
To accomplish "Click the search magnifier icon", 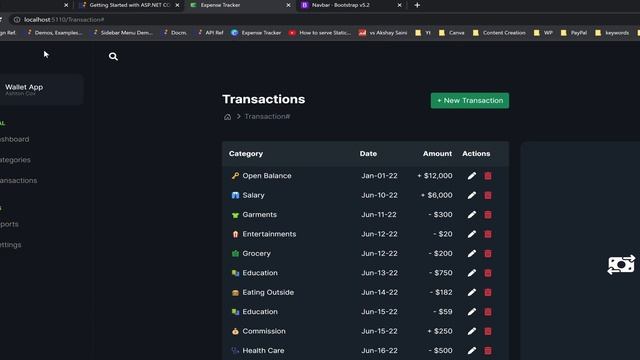I will pyautogui.click(x=113, y=56).
